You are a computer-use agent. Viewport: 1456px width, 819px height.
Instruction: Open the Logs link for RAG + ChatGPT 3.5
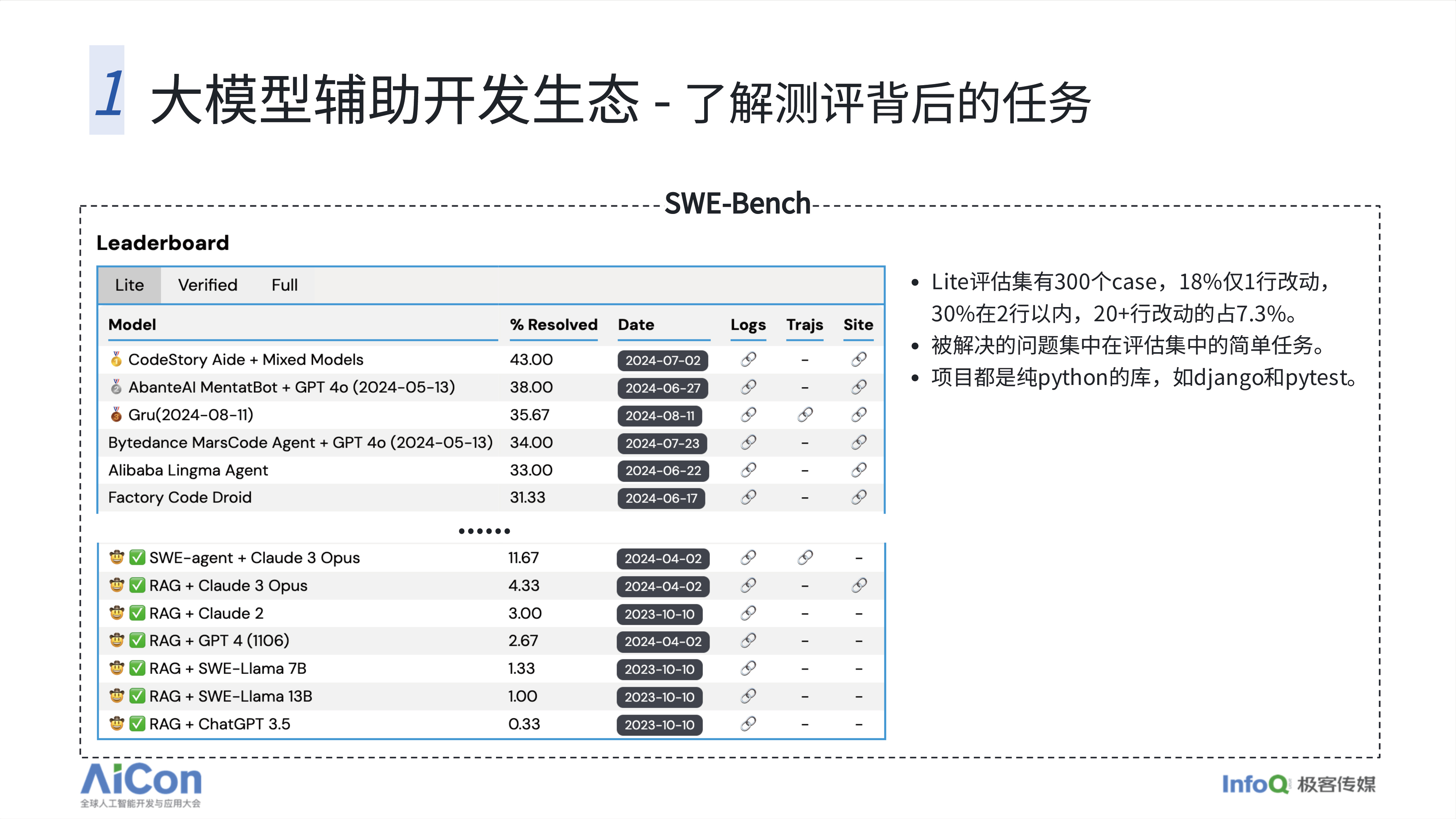pos(748,723)
